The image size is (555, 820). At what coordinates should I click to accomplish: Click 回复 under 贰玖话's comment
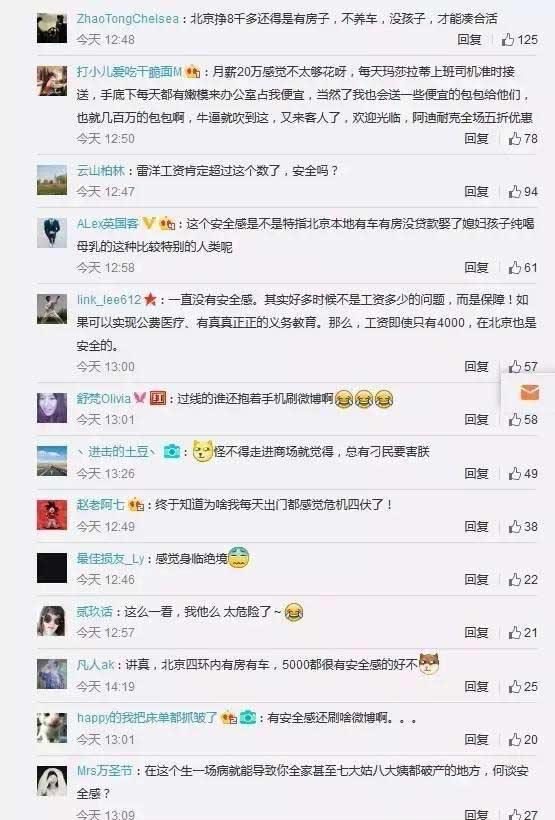pos(476,633)
